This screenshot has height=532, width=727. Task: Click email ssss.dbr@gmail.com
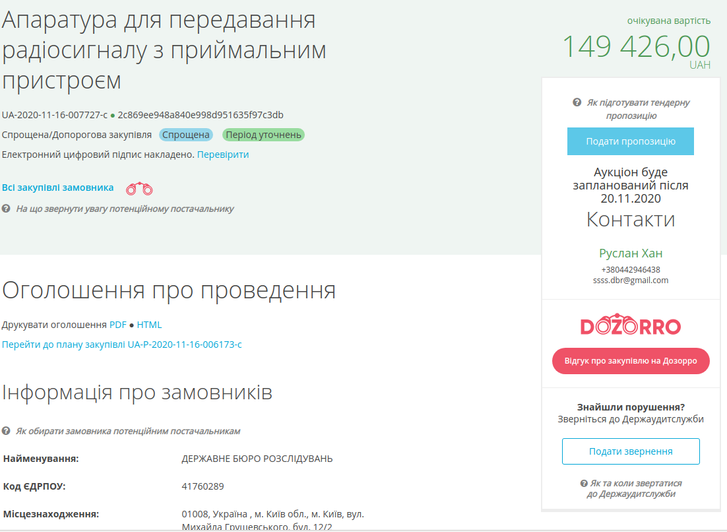click(631, 280)
